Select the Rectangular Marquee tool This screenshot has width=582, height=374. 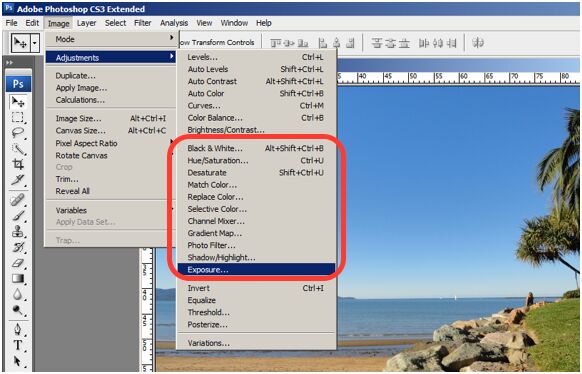18,118
